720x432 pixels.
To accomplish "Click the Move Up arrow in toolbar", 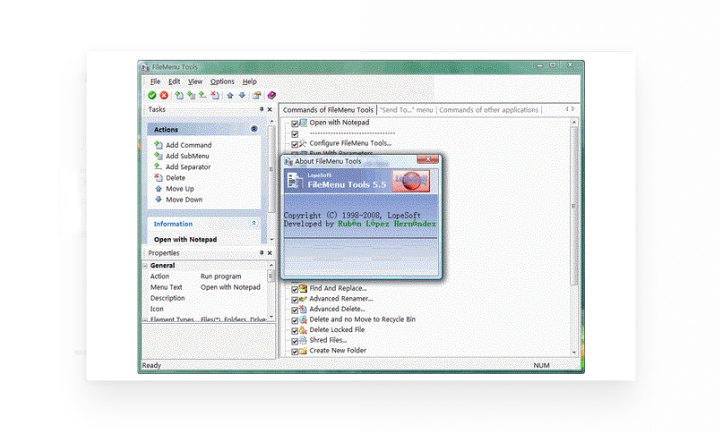I will (x=230, y=95).
